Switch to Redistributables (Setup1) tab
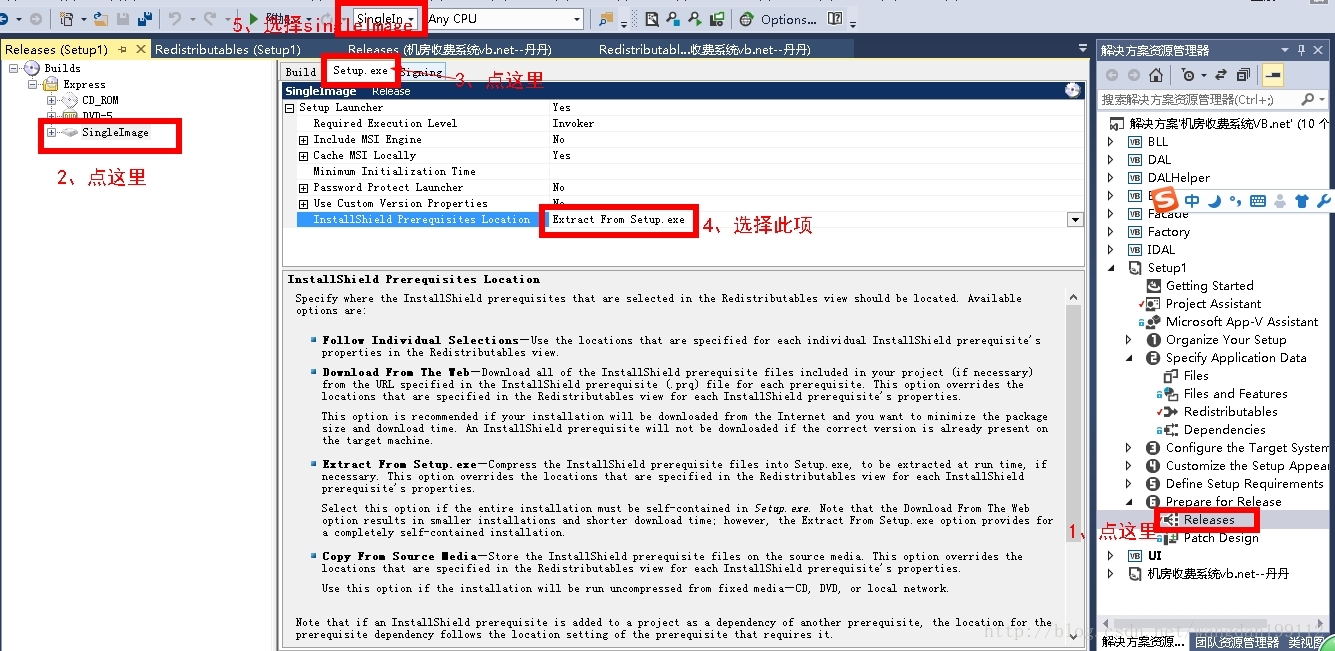1335x651 pixels. tap(228, 49)
